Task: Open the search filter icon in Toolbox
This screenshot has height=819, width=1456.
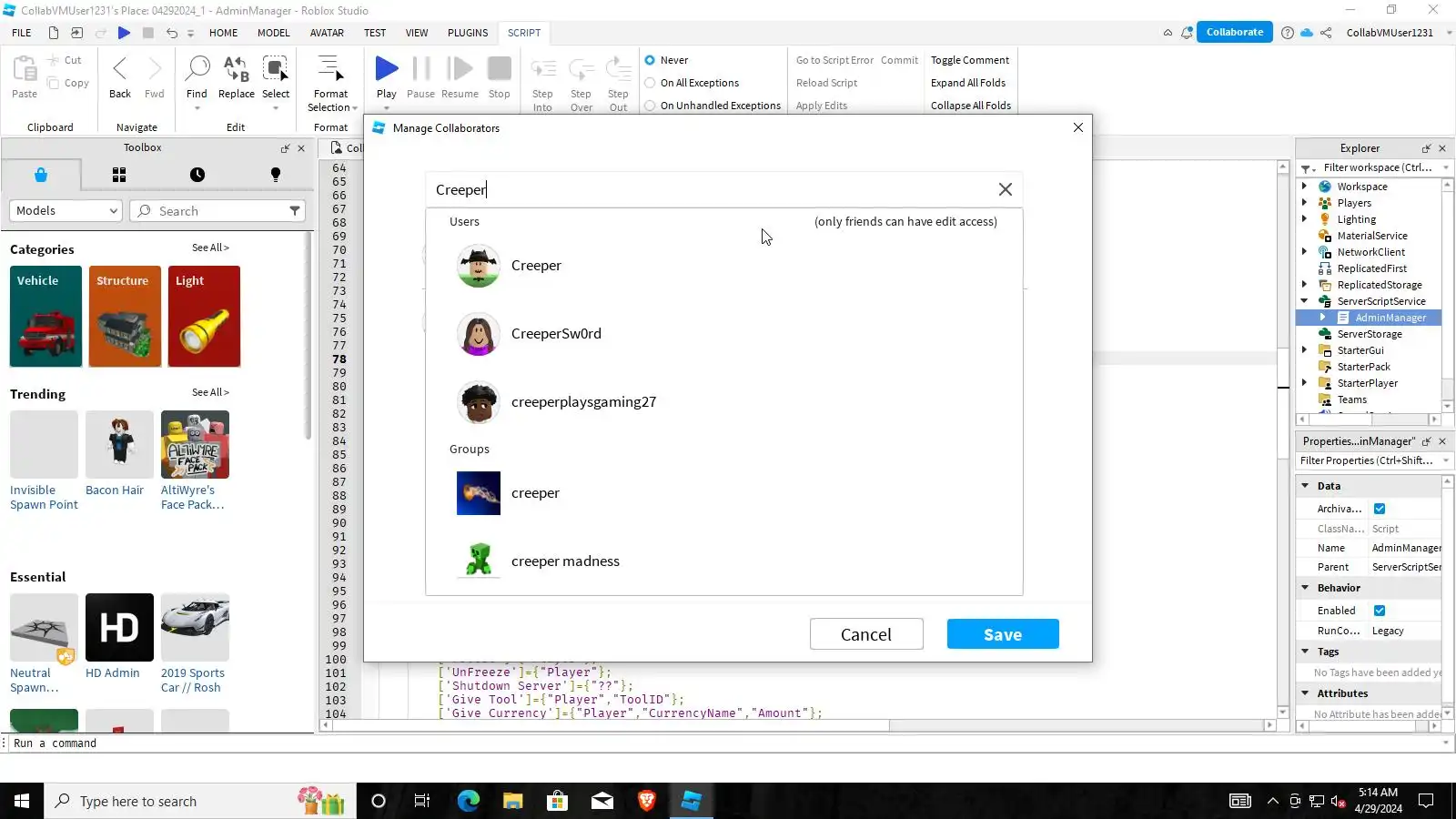Action: pos(295,210)
